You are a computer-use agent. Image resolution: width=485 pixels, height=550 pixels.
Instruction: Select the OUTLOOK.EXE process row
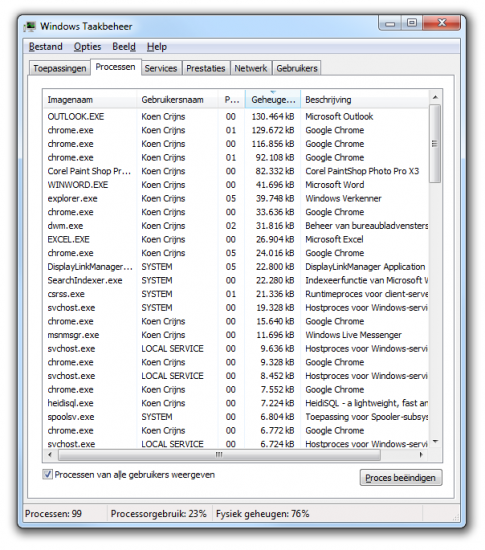click(x=236, y=116)
